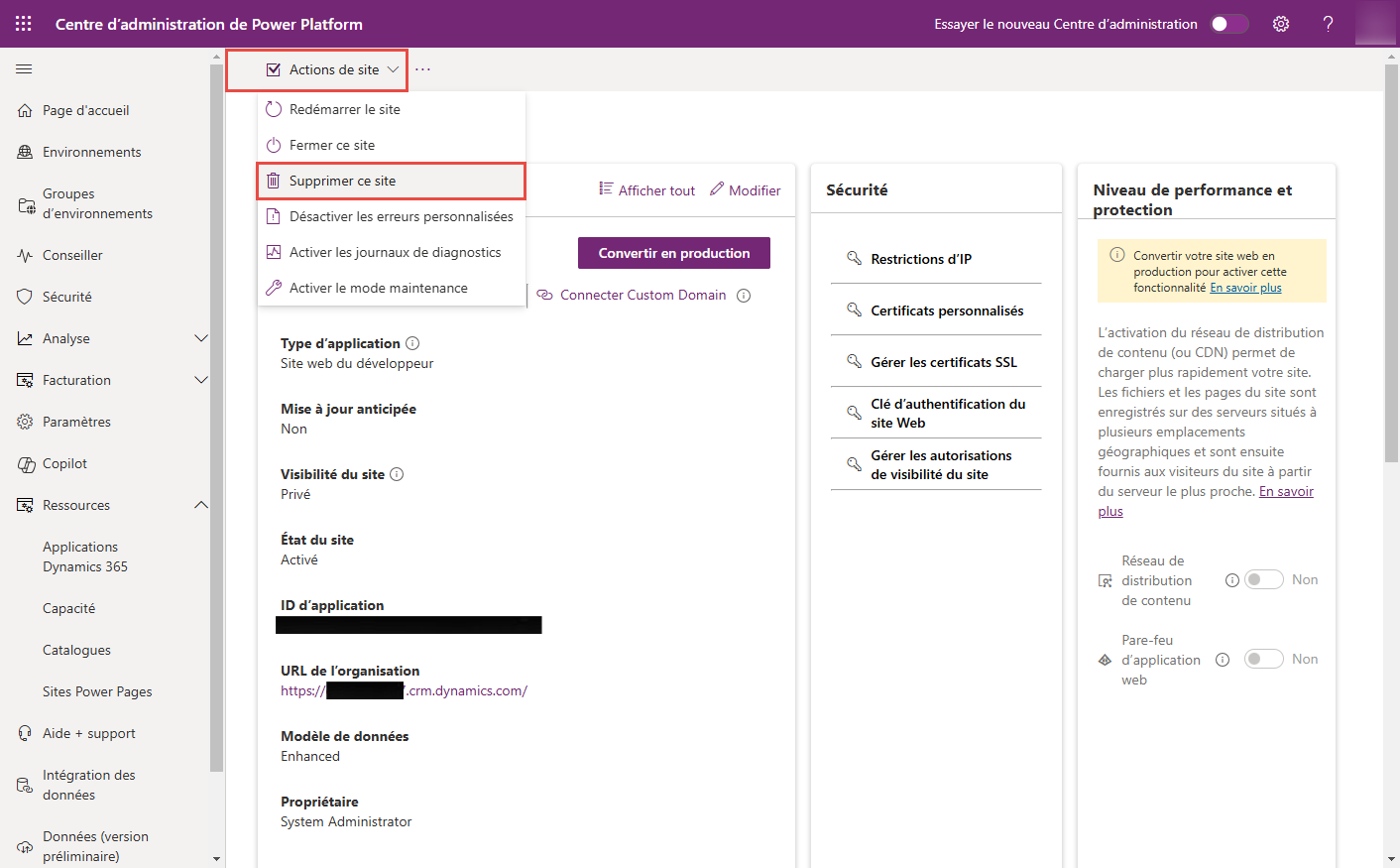1400x868 pixels.
Task: Select Supprimer ce site from menu
Action: tap(392, 181)
